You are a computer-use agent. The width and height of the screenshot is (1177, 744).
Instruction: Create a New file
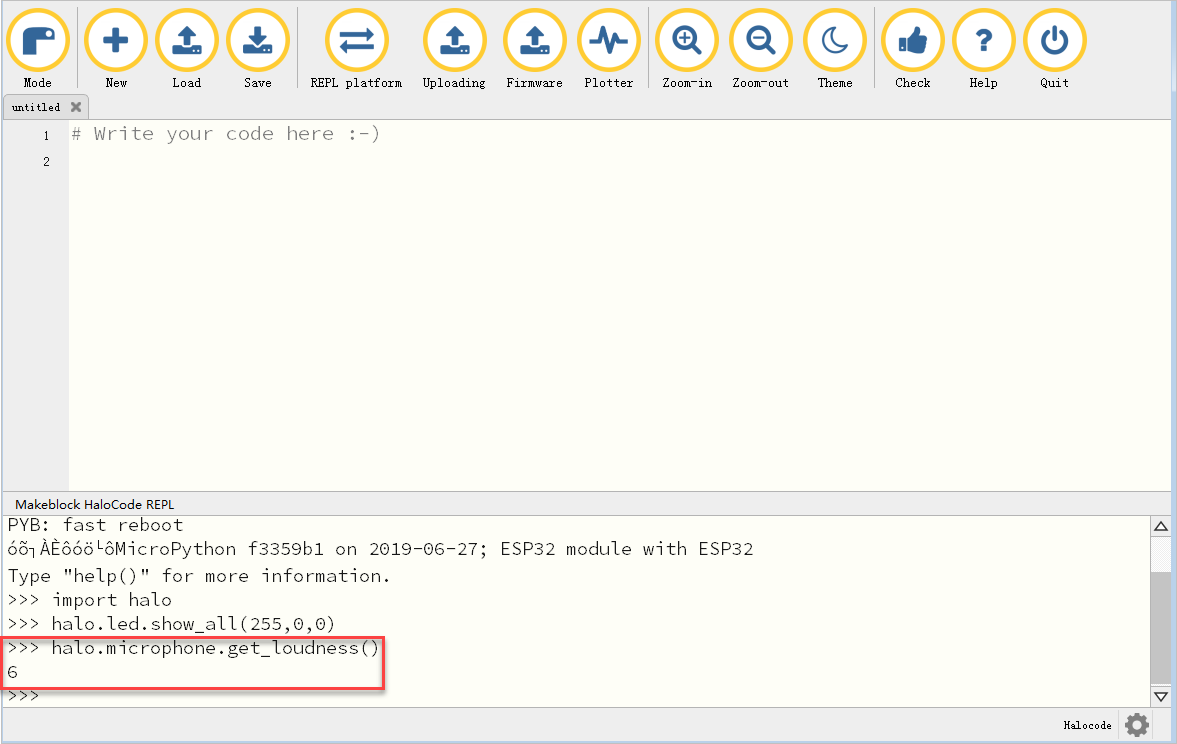pyautogui.click(x=116, y=41)
